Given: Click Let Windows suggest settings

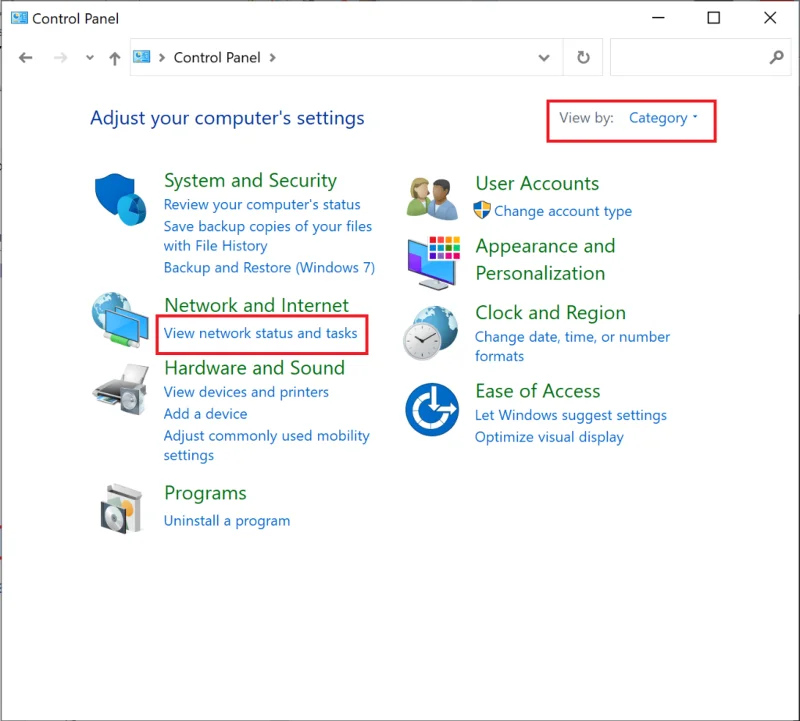Looking at the screenshot, I should pyautogui.click(x=570, y=415).
